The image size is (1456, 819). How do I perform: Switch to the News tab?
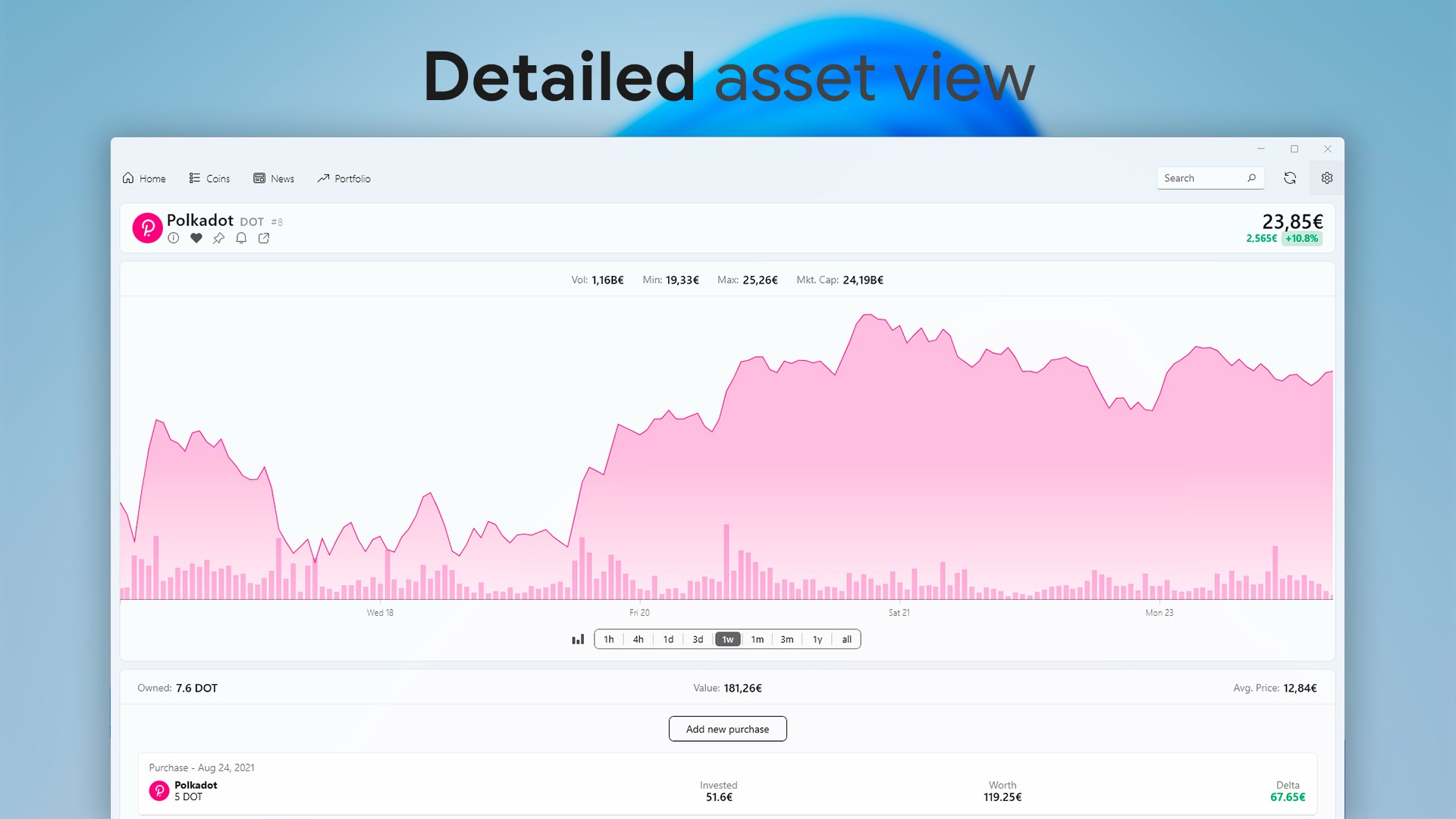coord(274,178)
